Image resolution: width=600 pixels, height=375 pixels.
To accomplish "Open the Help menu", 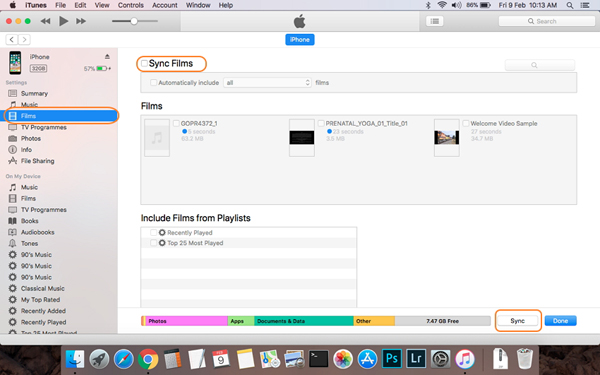I will tap(226, 5).
